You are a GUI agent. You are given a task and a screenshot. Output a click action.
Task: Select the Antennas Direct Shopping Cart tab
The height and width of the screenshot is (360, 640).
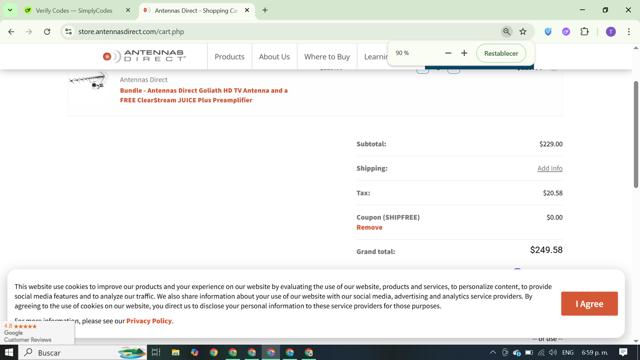click(x=196, y=11)
